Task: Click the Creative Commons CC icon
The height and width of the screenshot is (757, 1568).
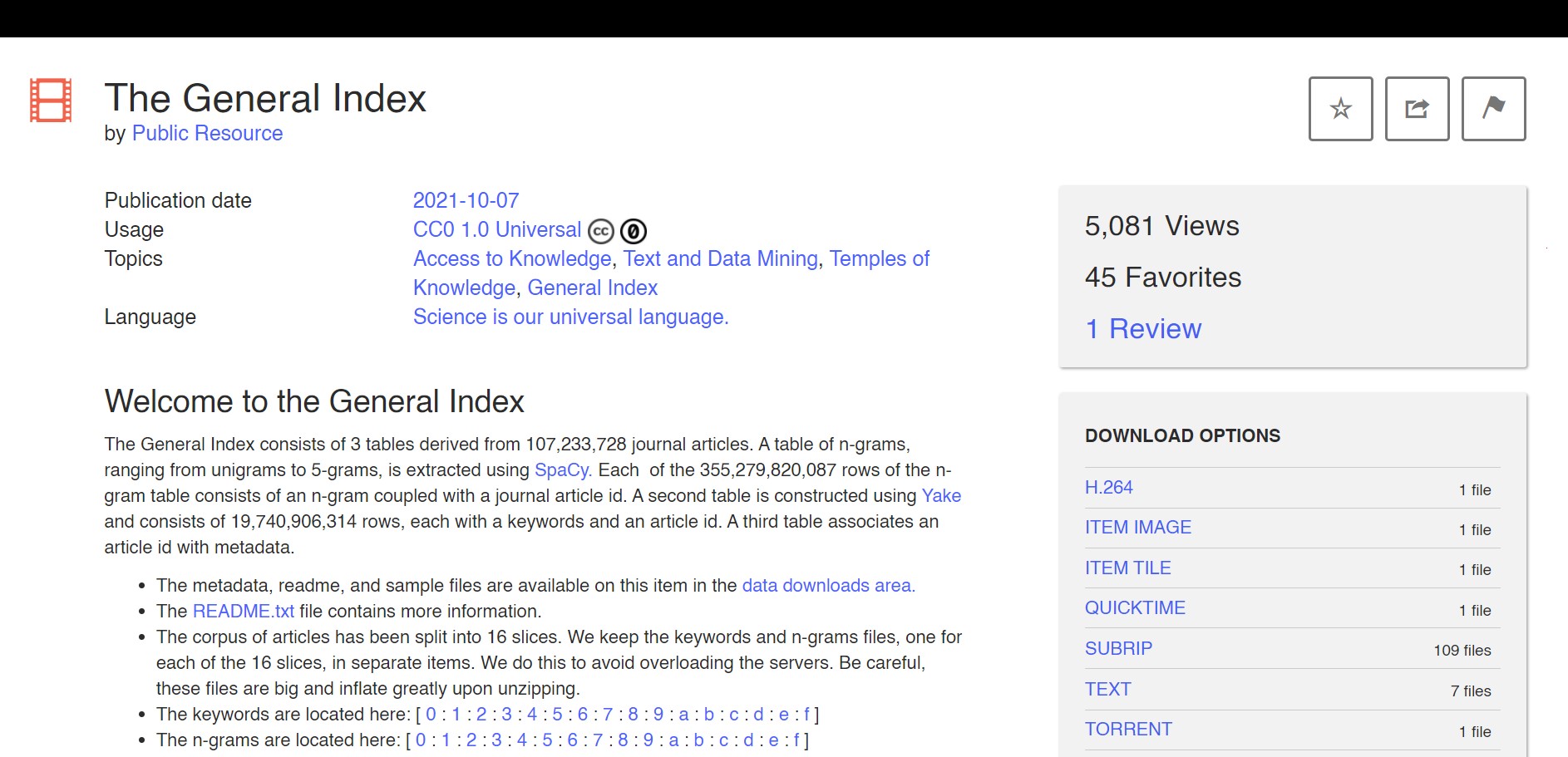Action: click(601, 231)
